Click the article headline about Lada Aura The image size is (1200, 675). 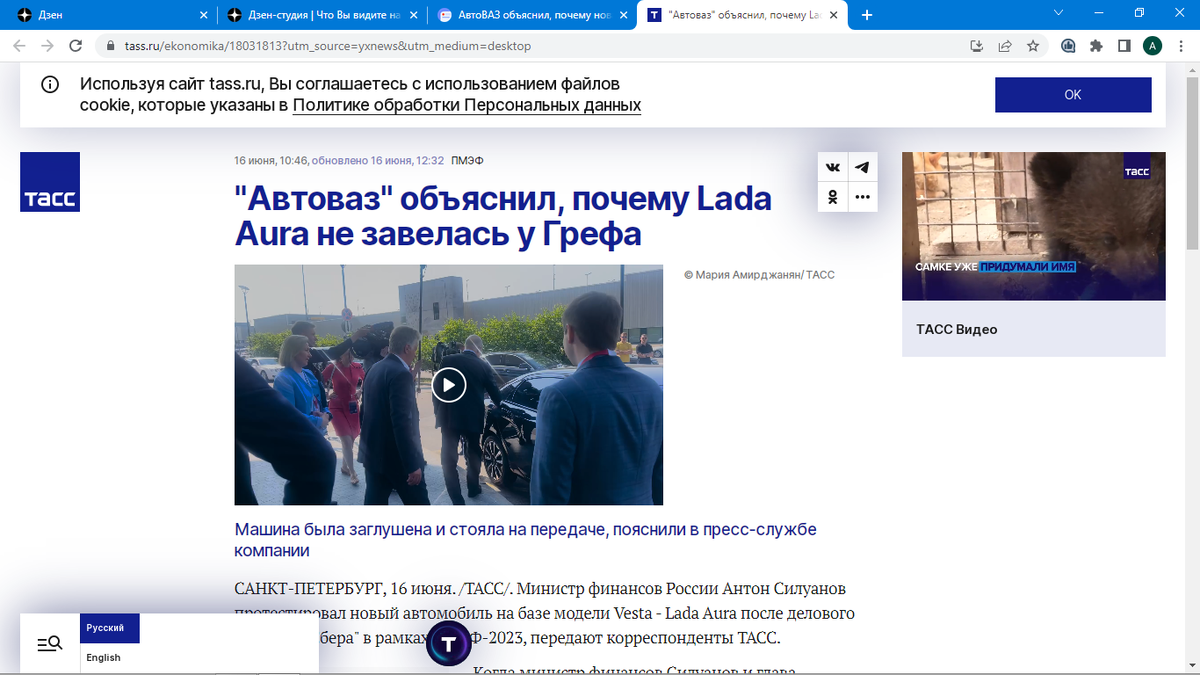point(503,216)
